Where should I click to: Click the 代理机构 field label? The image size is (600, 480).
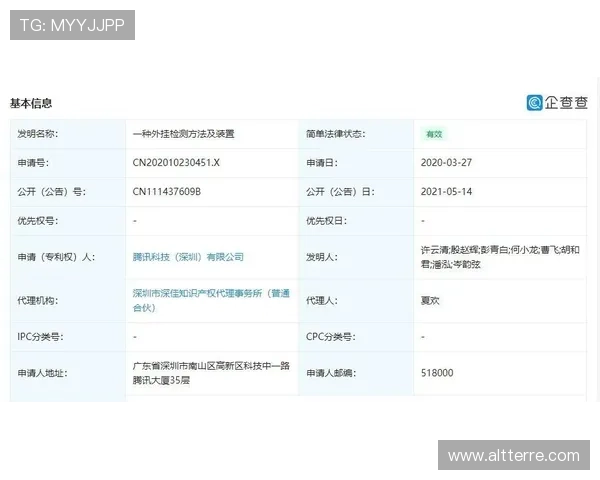(x=37, y=300)
